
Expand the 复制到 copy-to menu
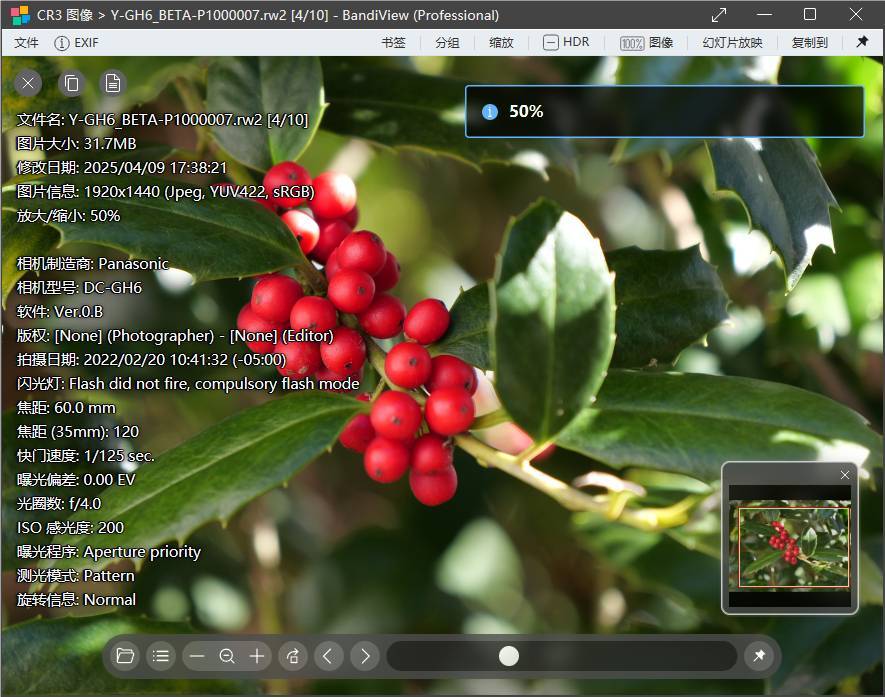tap(809, 43)
